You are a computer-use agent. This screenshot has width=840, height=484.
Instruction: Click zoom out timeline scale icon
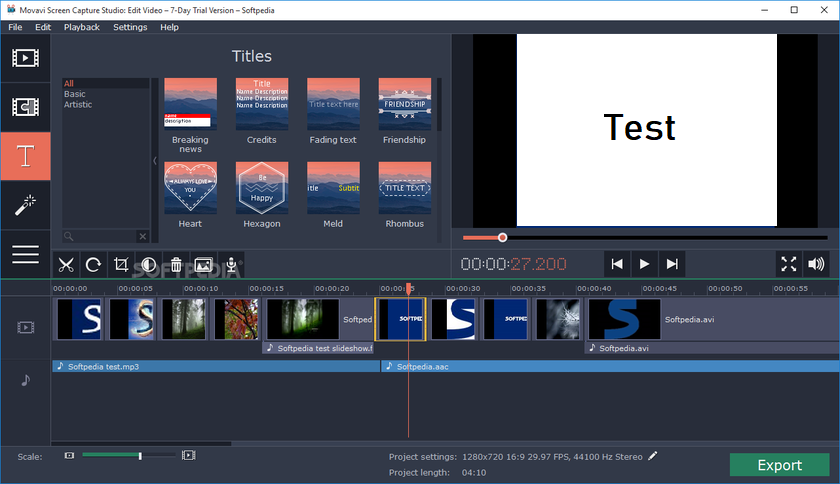coord(69,456)
